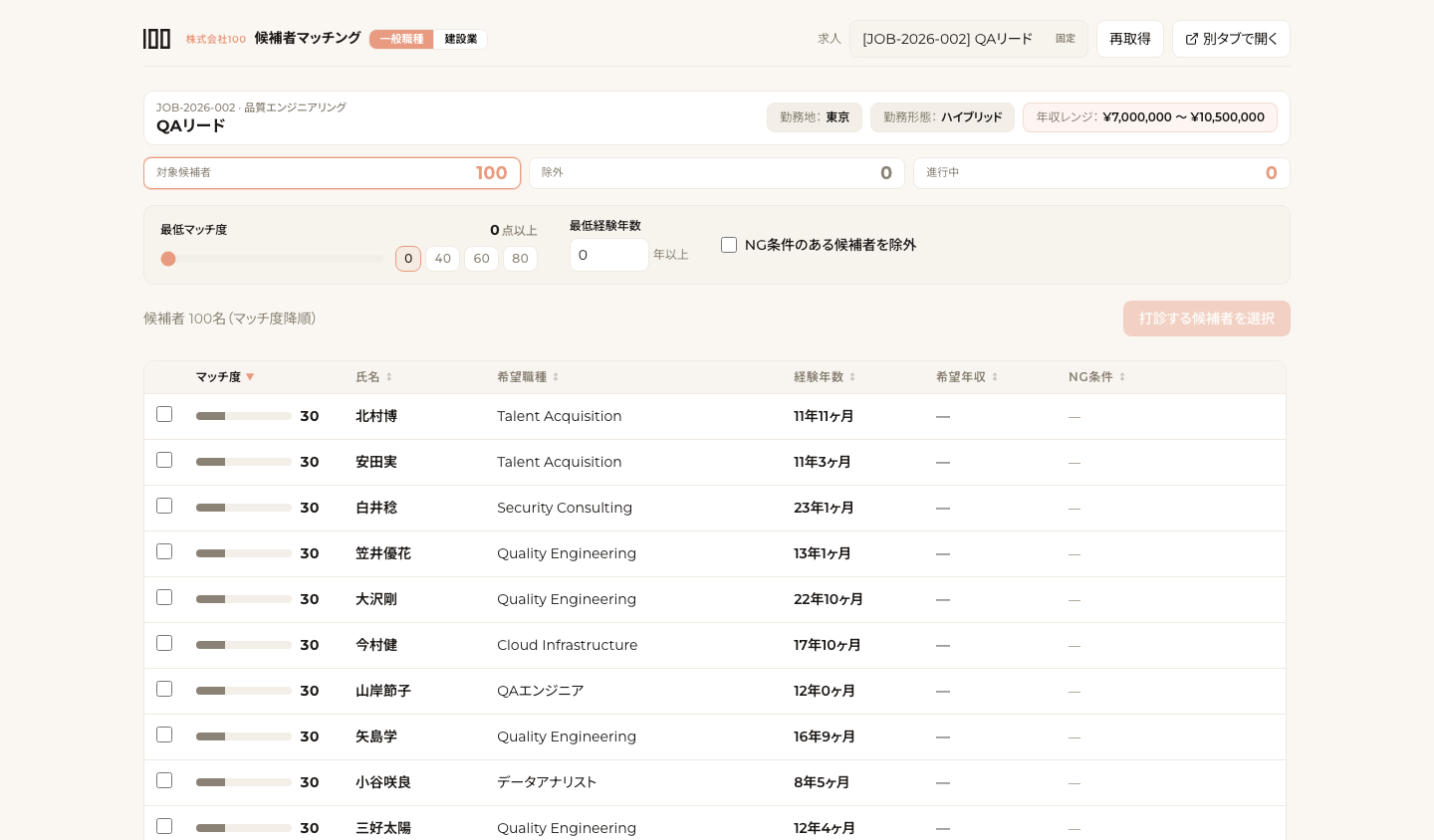Click Security Consulting in the 白井稔 row
The image size is (1434, 840).
pyautogui.click(x=565, y=508)
